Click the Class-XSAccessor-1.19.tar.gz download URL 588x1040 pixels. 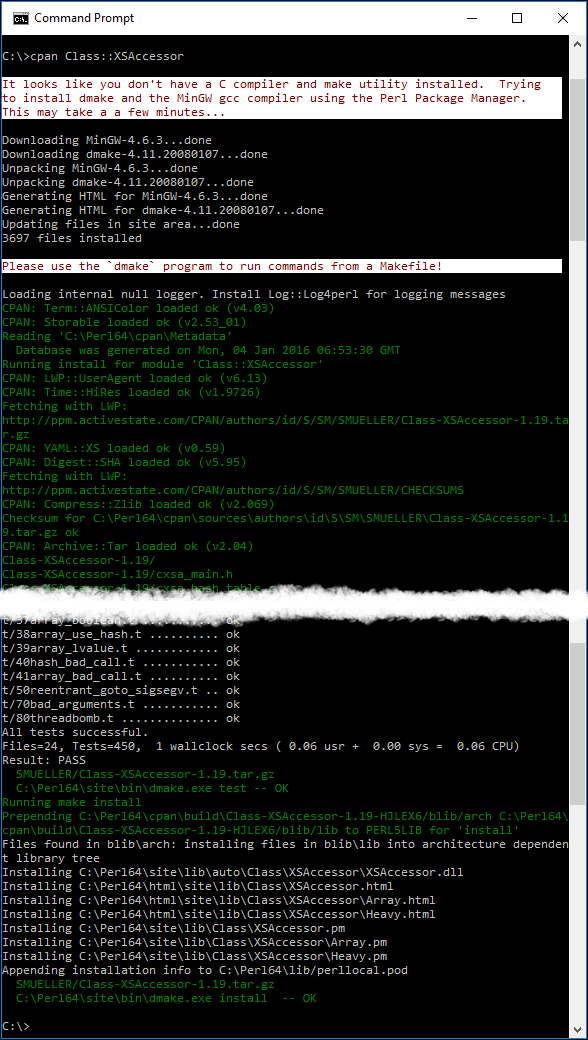click(285, 427)
